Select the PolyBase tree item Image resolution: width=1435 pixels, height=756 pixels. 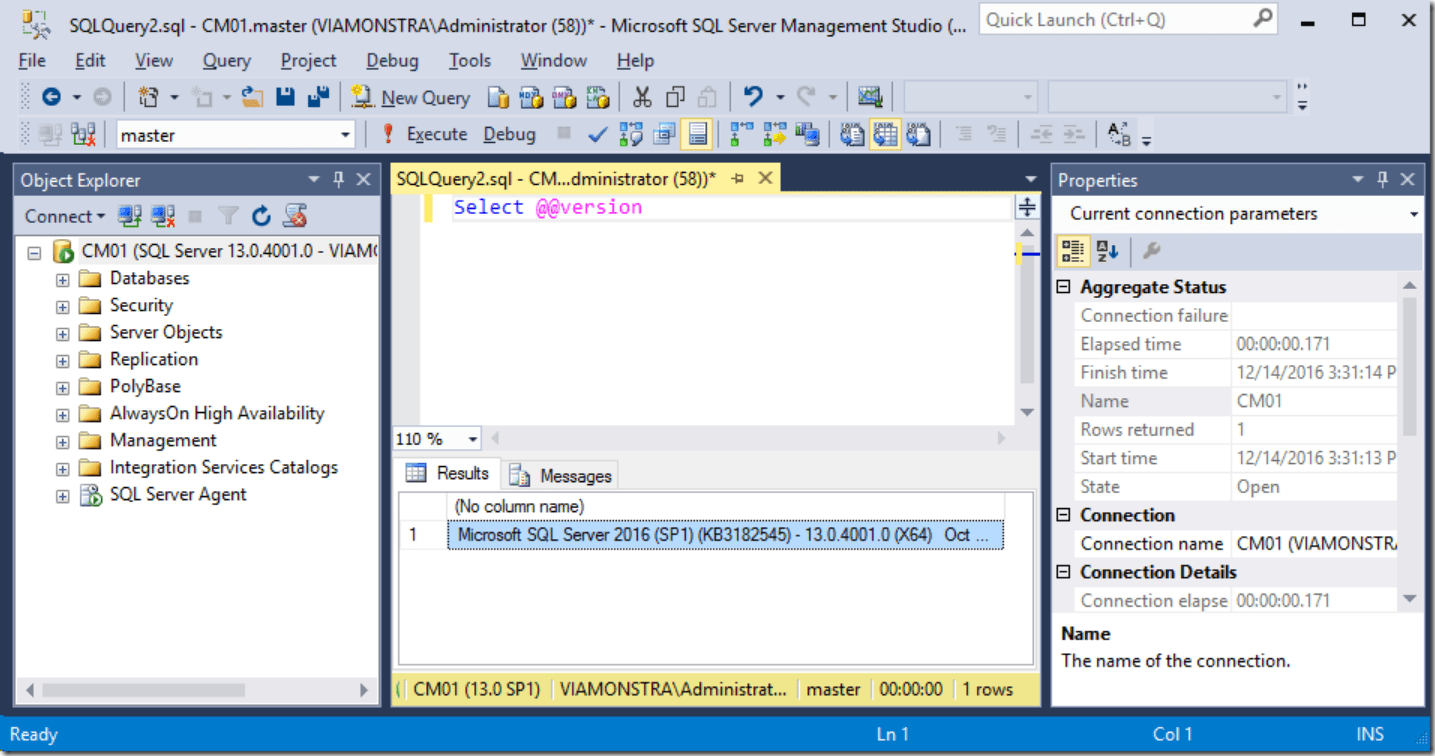(x=145, y=386)
